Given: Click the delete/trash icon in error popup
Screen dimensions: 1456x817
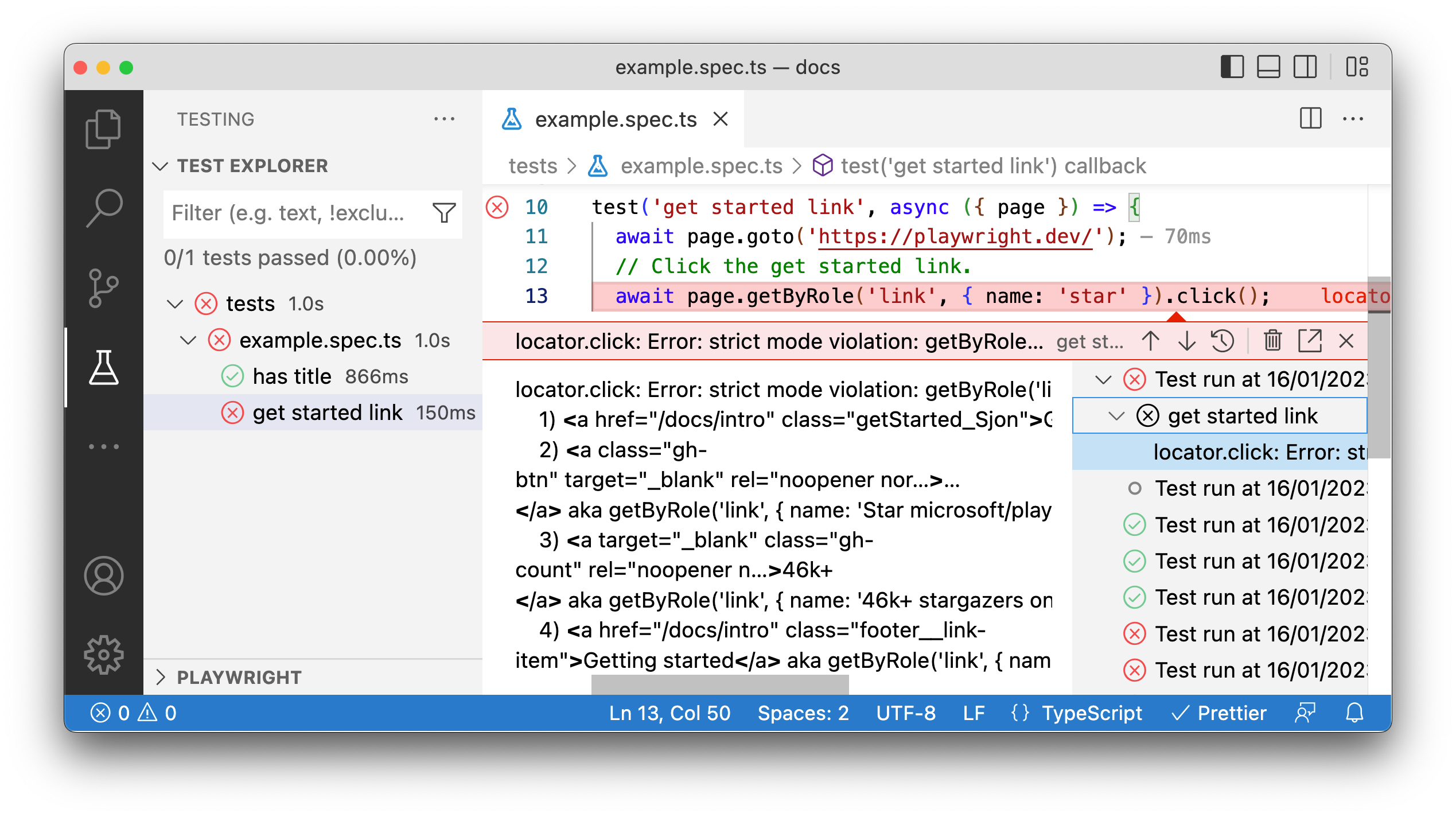Looking at the screenshot, I should pyautogui.click(x=1270, y=341).
